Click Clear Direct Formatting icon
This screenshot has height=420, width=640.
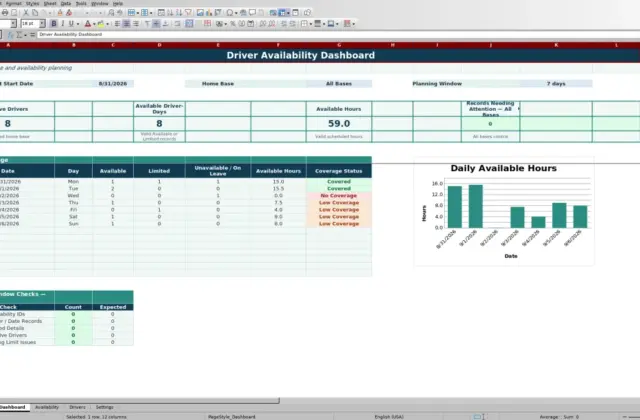point(69,13)
